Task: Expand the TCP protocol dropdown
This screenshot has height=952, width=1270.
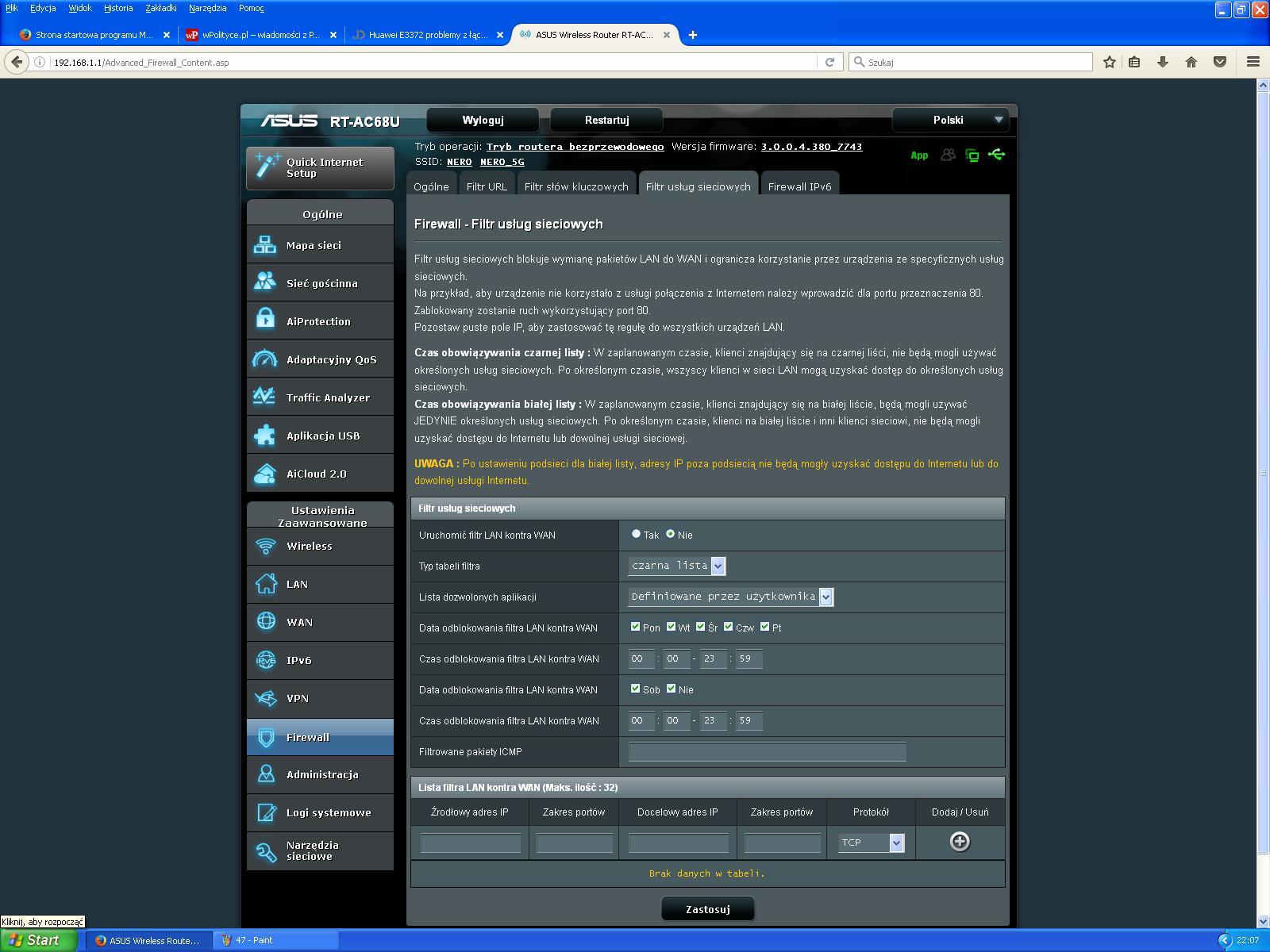Action: 896,843
